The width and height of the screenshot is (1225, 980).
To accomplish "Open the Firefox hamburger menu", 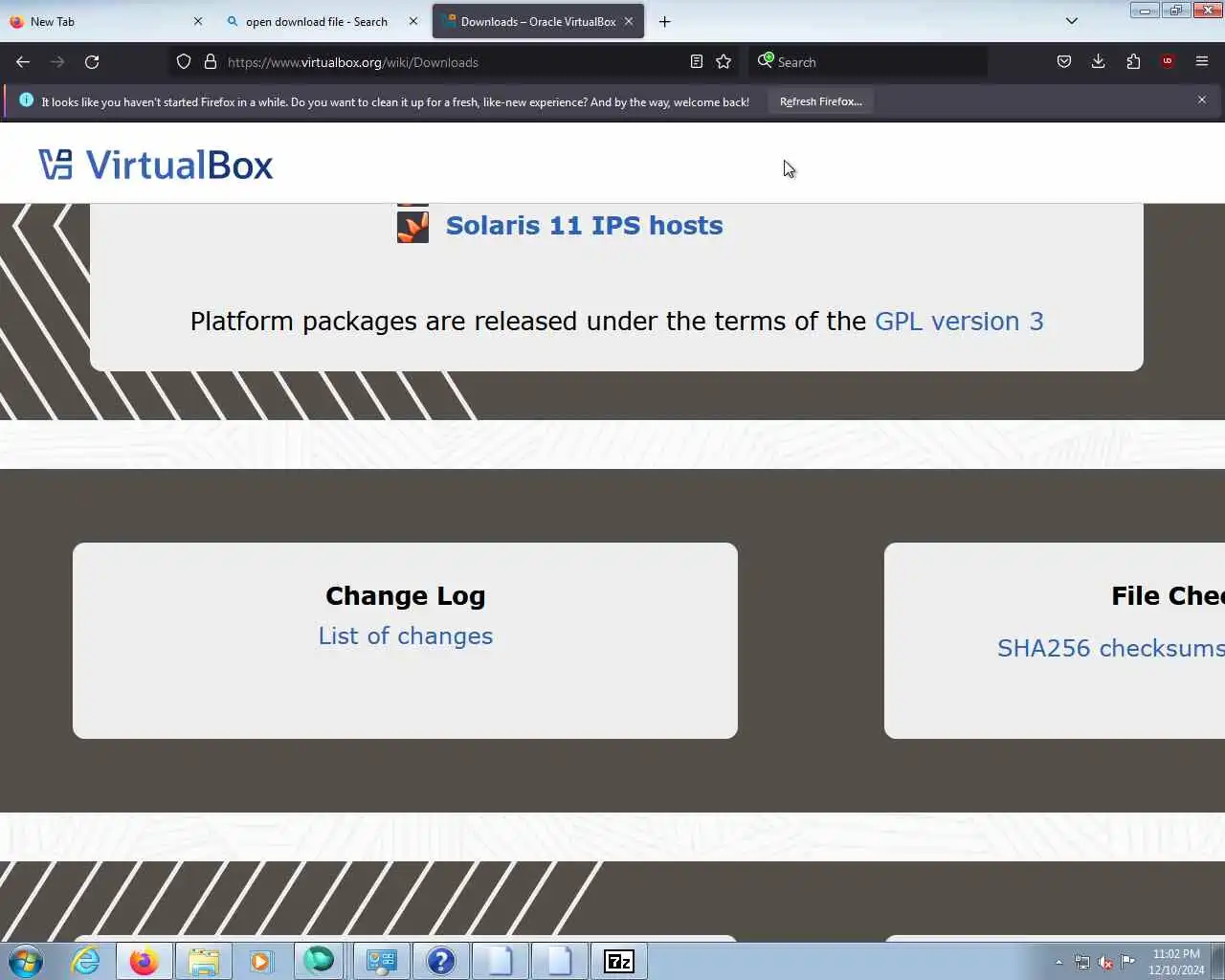I will pyautogui.click(x=1202, y=62).
